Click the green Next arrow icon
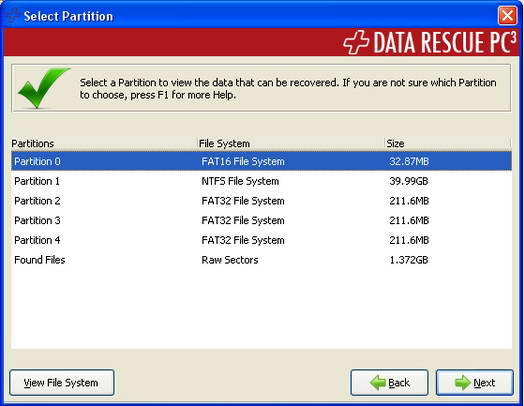The width and height of the screenshot is (524, 406). click(x=463, y=382)
